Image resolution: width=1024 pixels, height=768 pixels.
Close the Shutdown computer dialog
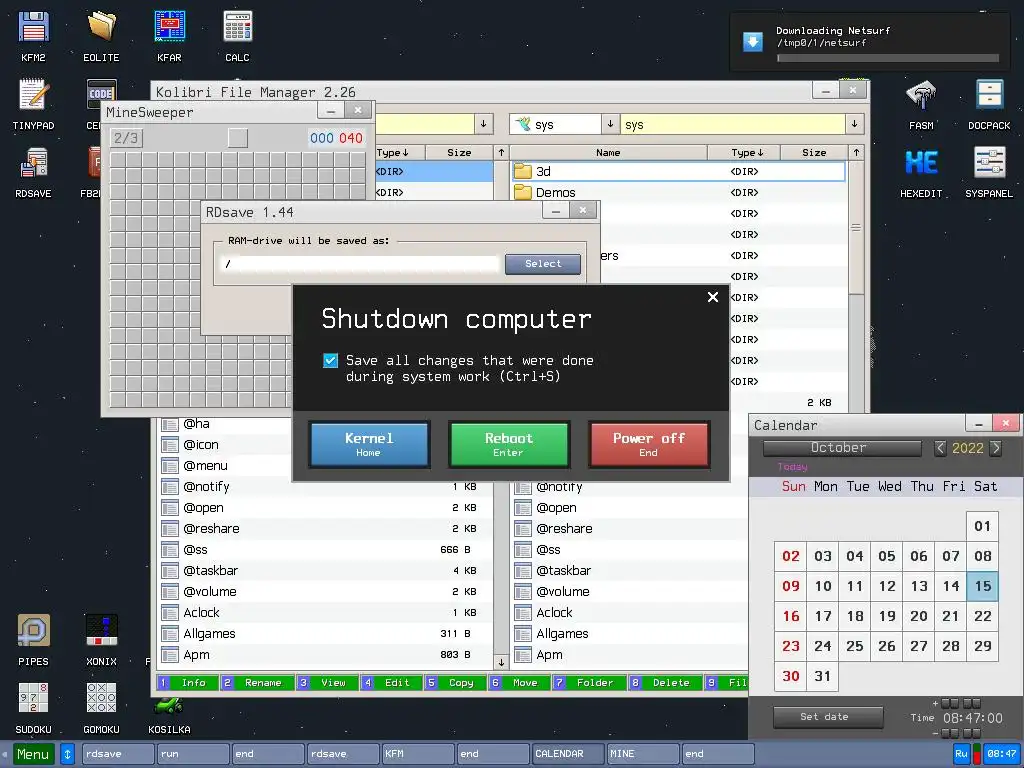(x=713, y=297)
